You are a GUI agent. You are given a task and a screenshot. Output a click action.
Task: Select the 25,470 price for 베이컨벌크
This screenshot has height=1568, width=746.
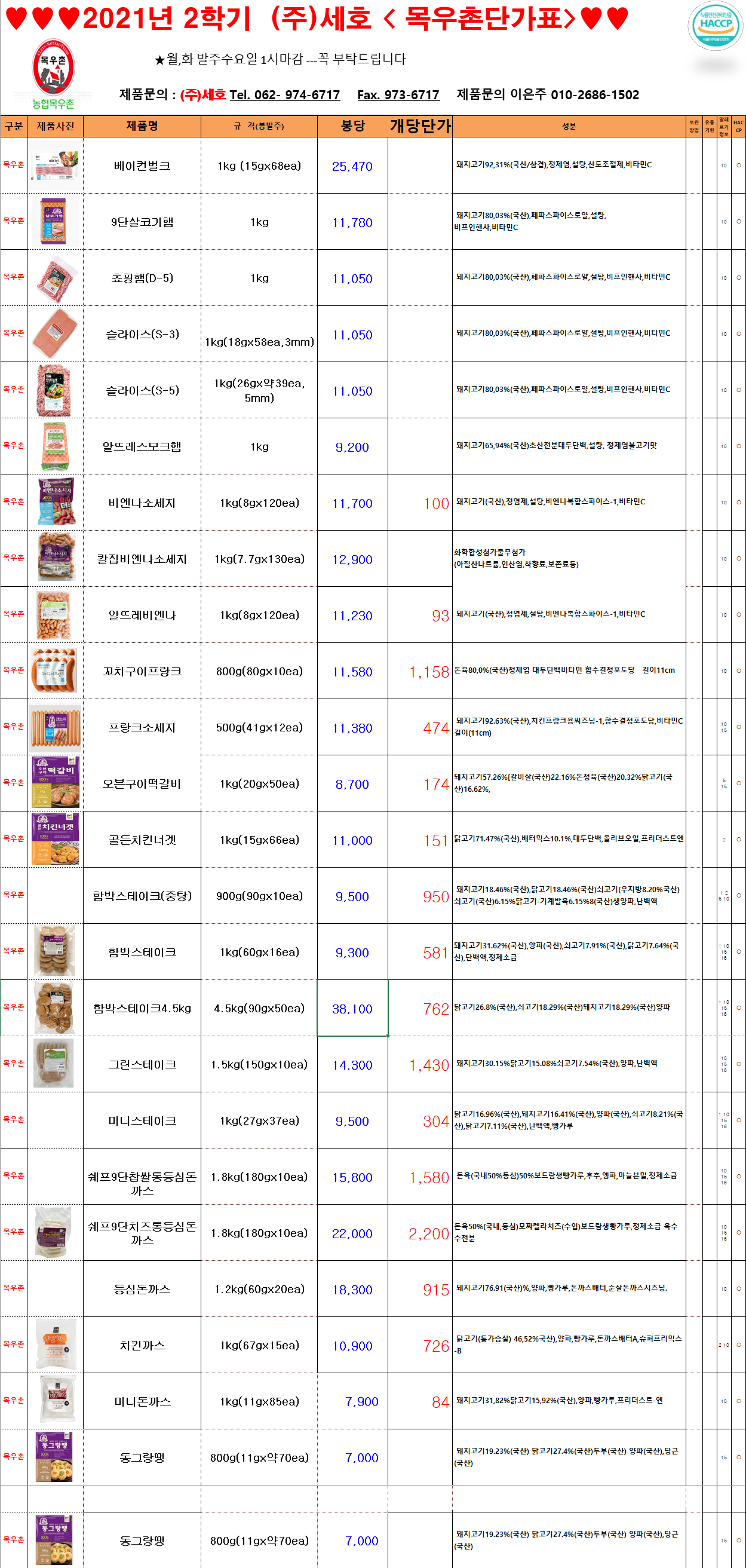[x=352, y=166]
